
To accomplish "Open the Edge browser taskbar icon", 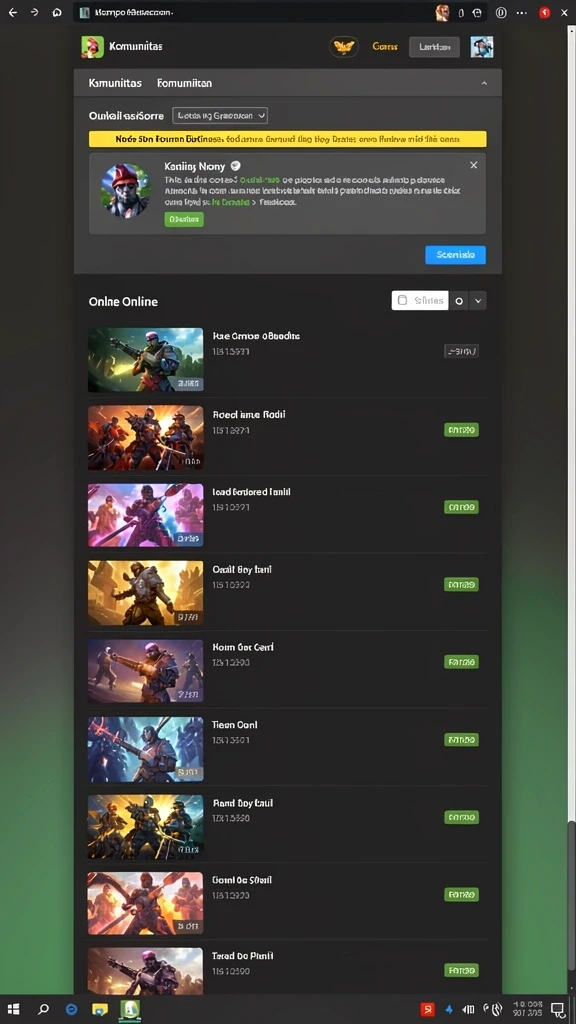I will (71, 1009).
